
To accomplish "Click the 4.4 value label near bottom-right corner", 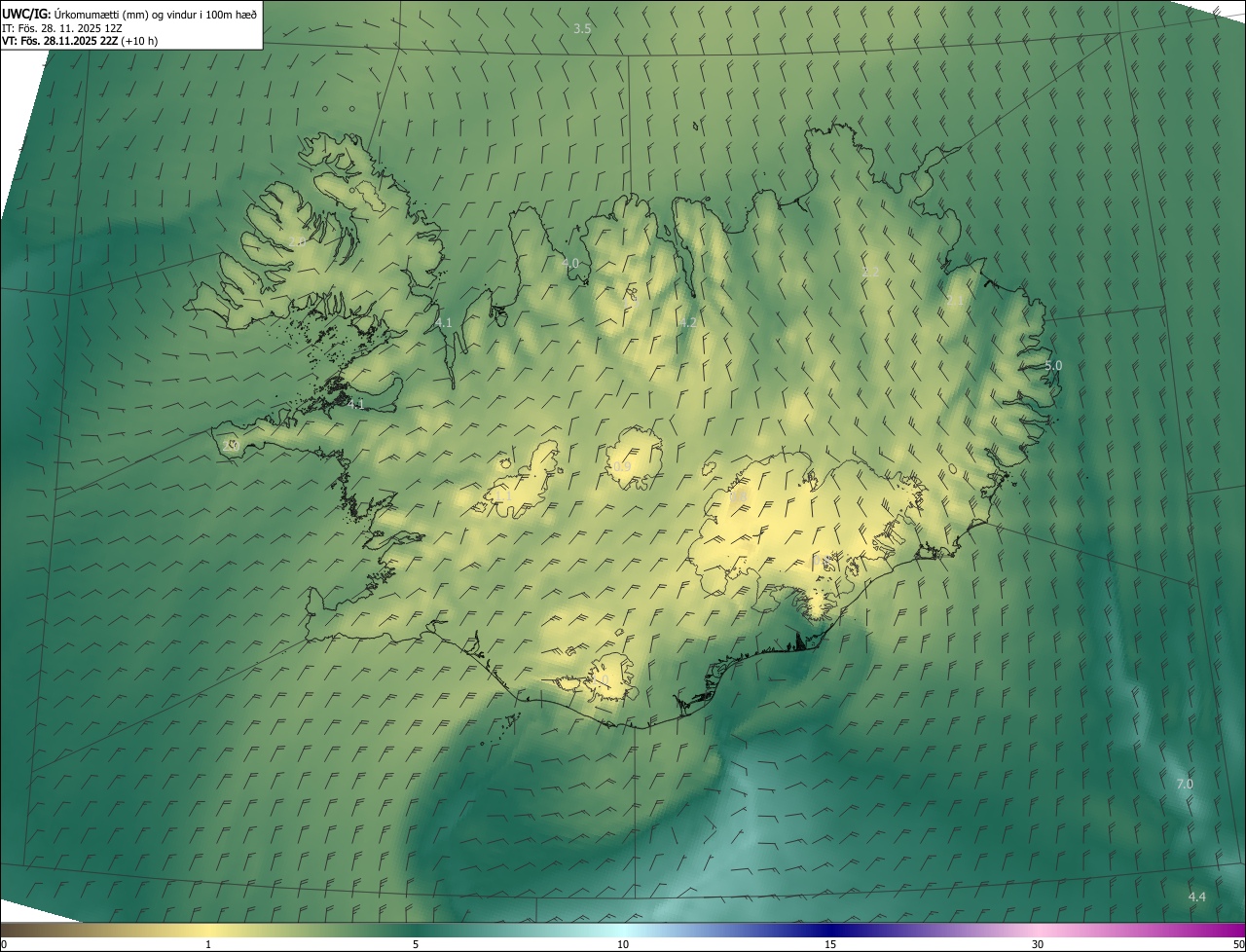I will tap(1197, 897).
